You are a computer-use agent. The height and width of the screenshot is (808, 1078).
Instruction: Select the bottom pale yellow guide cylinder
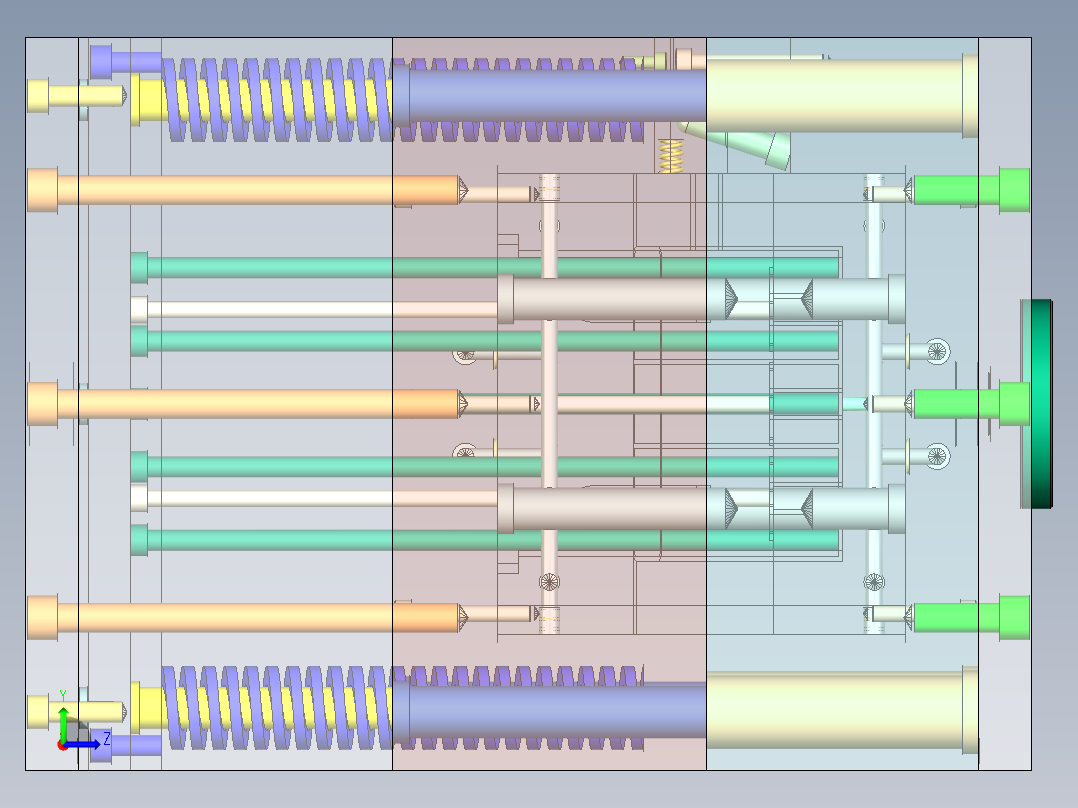(x=842, y=710)
